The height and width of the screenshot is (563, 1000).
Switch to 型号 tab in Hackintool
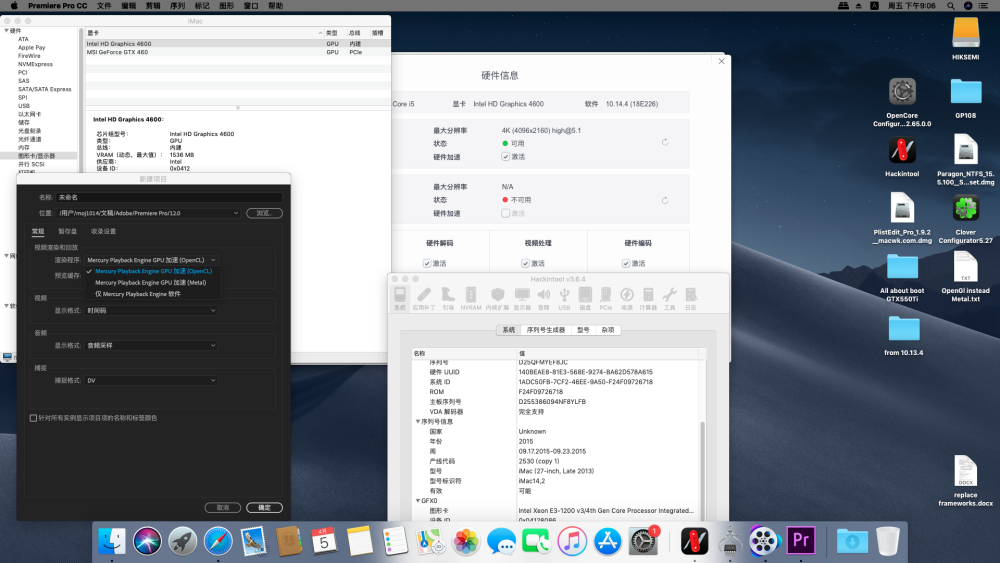click(x=583, y=330)
